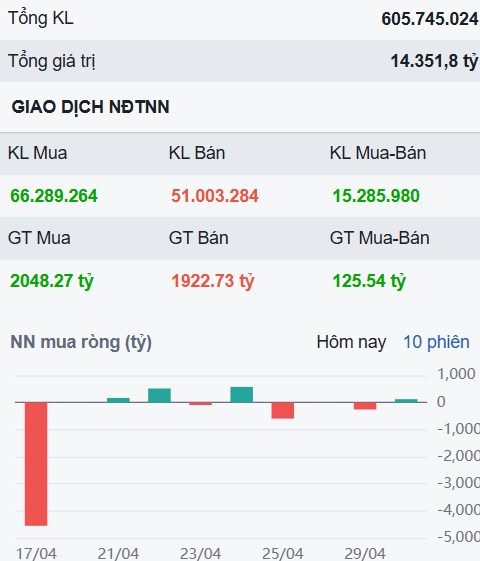Switch to the Hôm nay tab

point(351,342)
